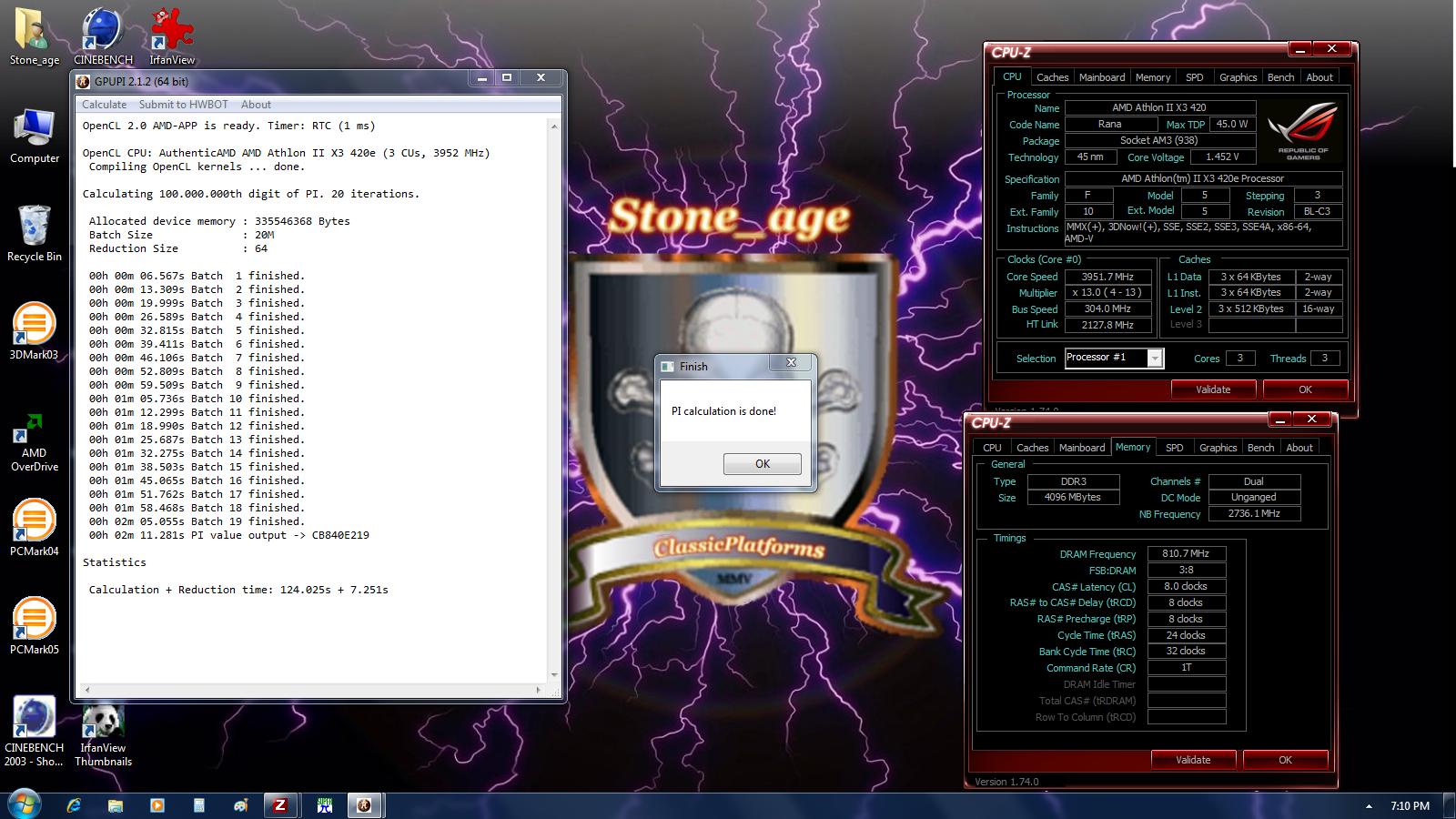Launch the PCMark04 desktop shortcut
This screenshot has height=819, width=1456.
[x=35, y=529]
